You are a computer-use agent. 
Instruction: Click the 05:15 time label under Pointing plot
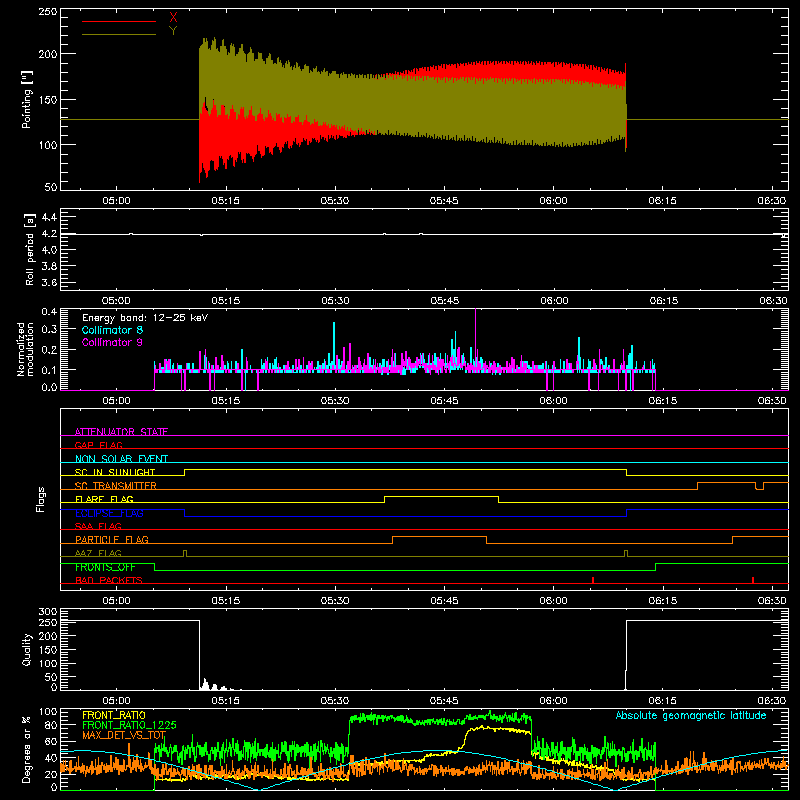pos(225,201)
